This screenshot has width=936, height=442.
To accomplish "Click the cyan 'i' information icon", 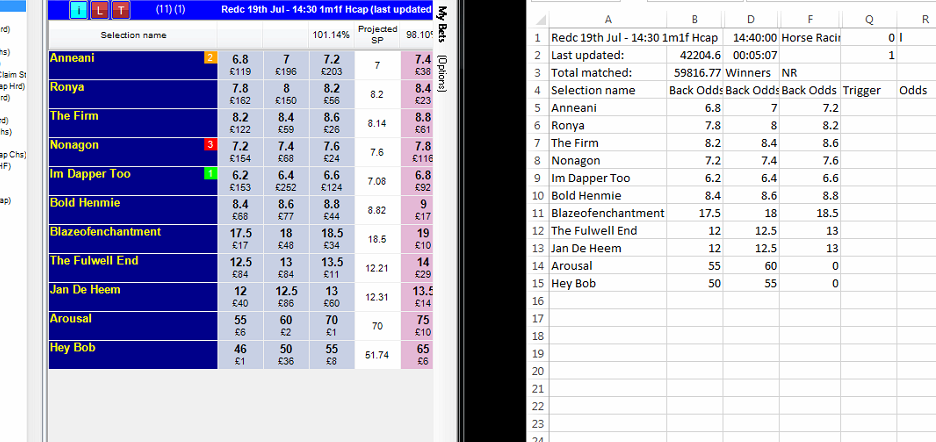I will (x=79, y=10).
